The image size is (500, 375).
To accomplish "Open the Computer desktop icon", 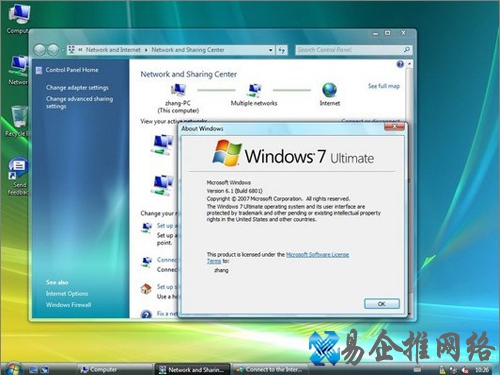I will 19,18.
